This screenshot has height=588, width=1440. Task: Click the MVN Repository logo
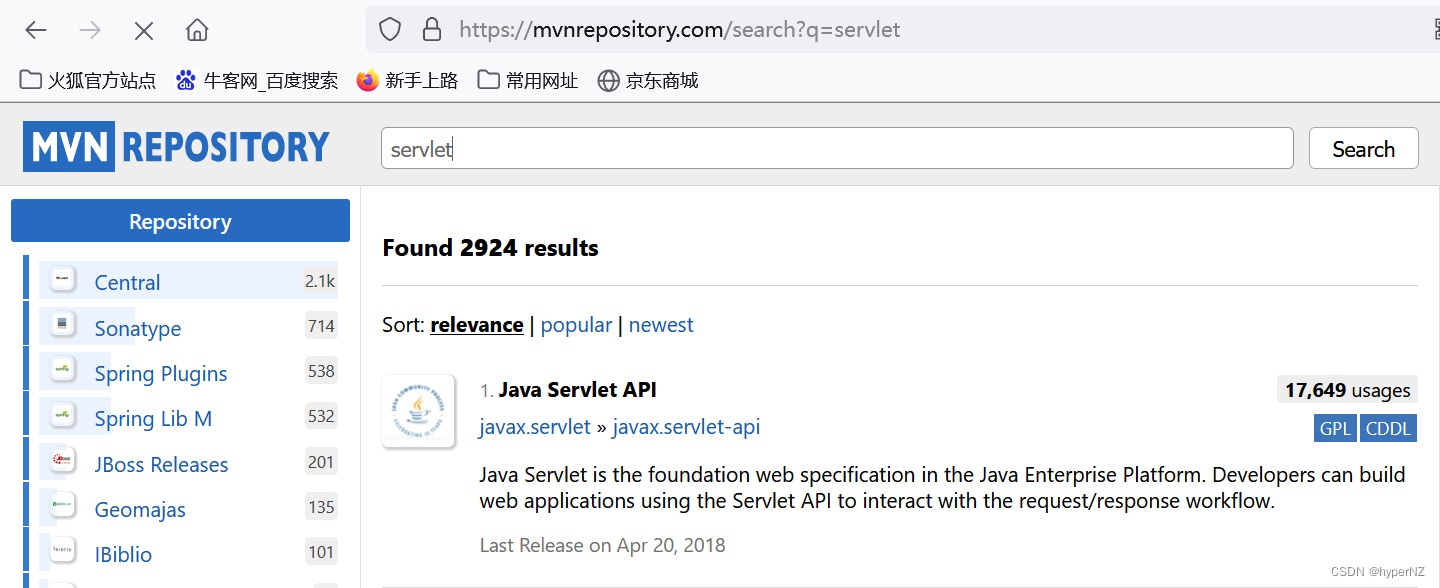tap(176, 147)
